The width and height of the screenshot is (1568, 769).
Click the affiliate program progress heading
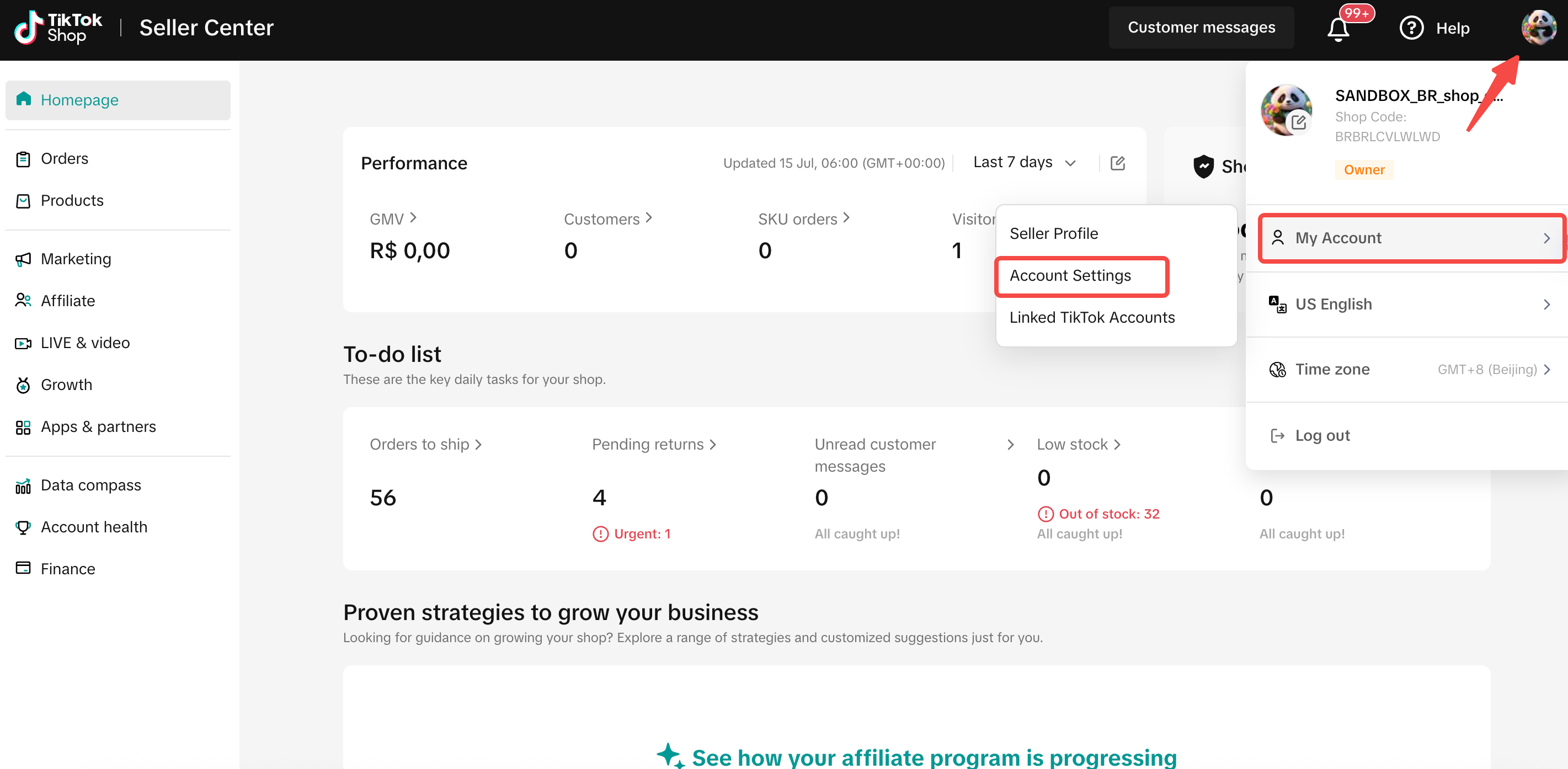935,757
